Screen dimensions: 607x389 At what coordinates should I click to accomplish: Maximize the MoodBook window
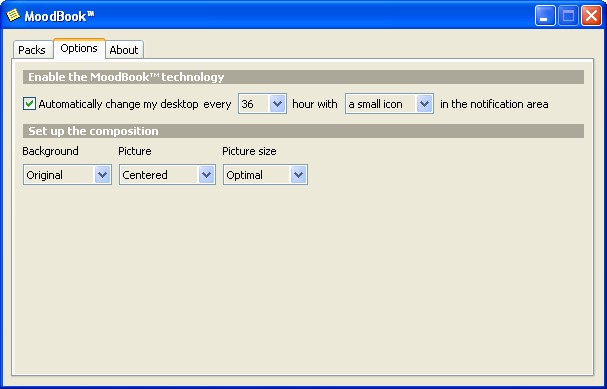[568, 16]
